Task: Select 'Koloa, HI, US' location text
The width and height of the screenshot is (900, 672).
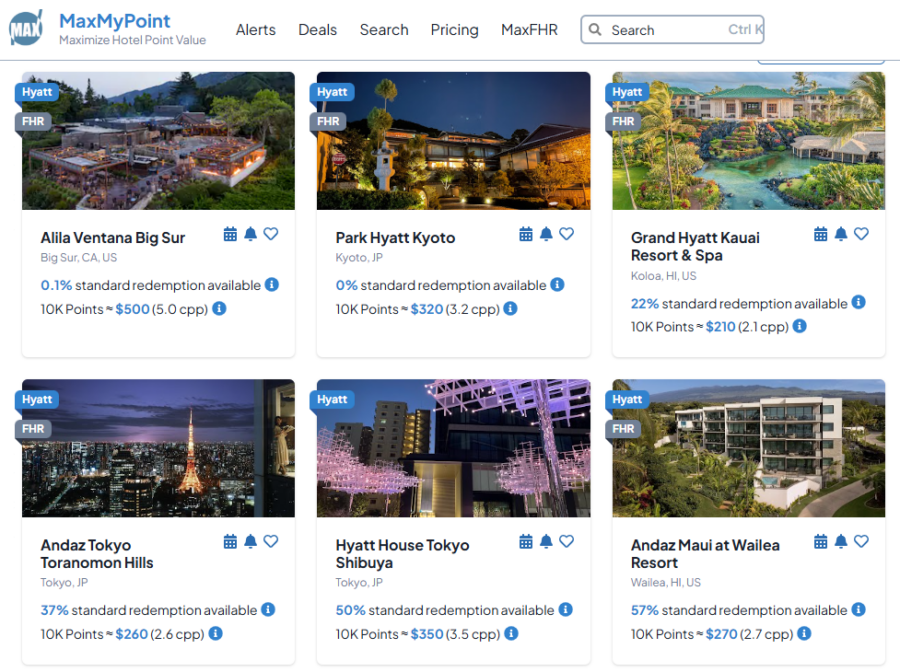Action: pyautogui.click(x=664, y=276)
